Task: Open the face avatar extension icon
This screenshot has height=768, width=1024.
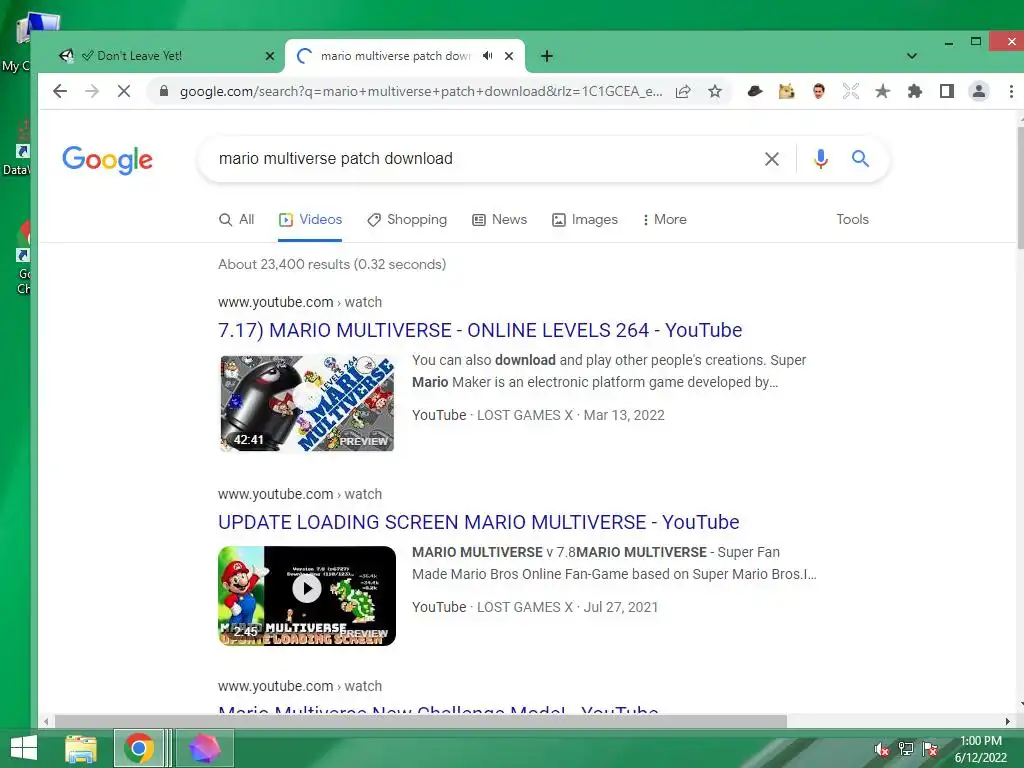Action: point(819,91)
